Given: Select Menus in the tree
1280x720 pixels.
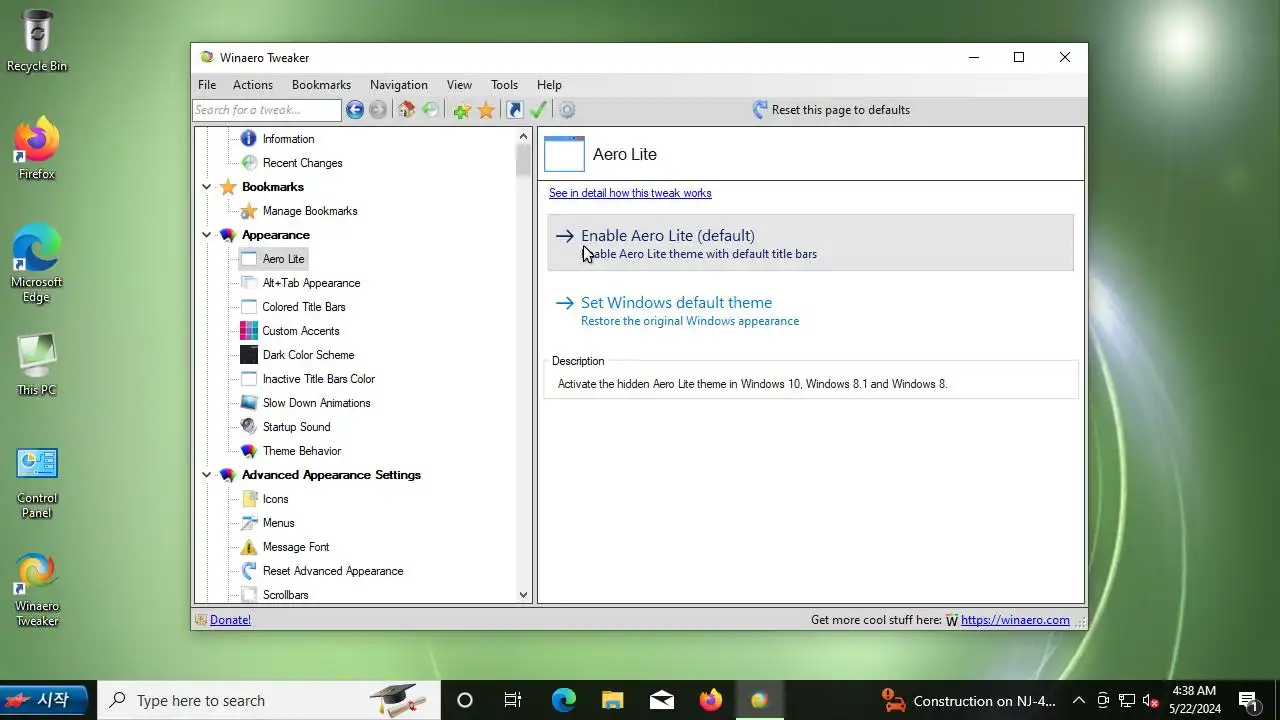Looking at the screenshot, I should pyautogui.click(x=278, y=523).
